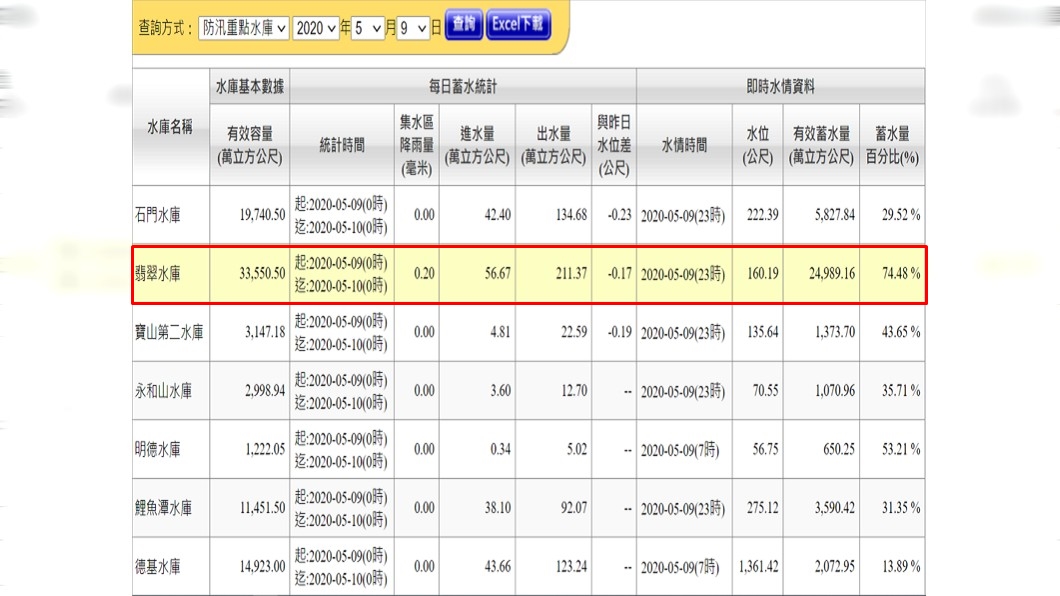The width and height of the screenshot is (1060, 596).
Task: Click capacity value 11,451.50
Action: tap(262, 507)
